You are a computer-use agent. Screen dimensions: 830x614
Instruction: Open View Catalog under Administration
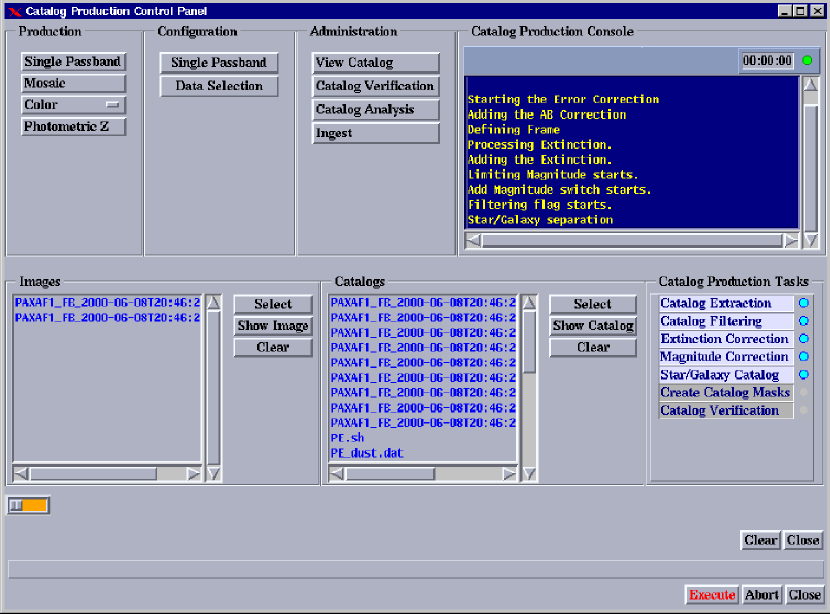(375, 62)
